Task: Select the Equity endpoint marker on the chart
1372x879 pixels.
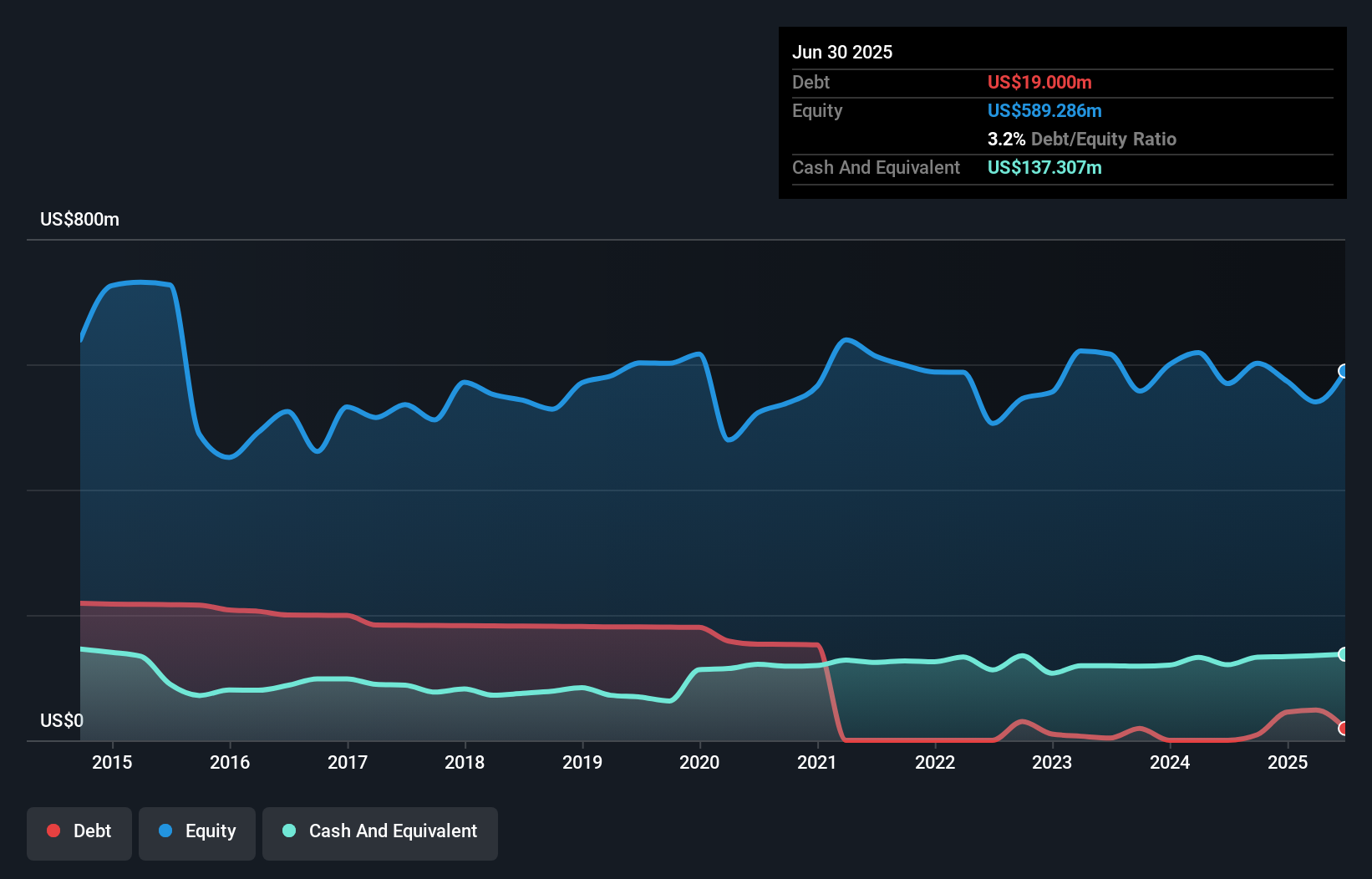Action: (1342, 370)
